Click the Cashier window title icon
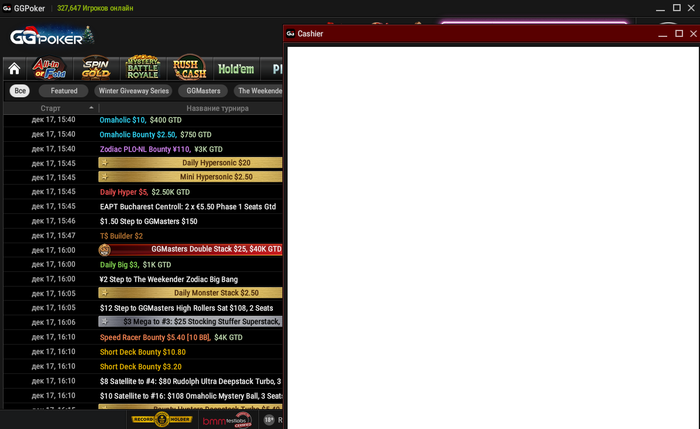Screen dimensions: 700x429 291,33
